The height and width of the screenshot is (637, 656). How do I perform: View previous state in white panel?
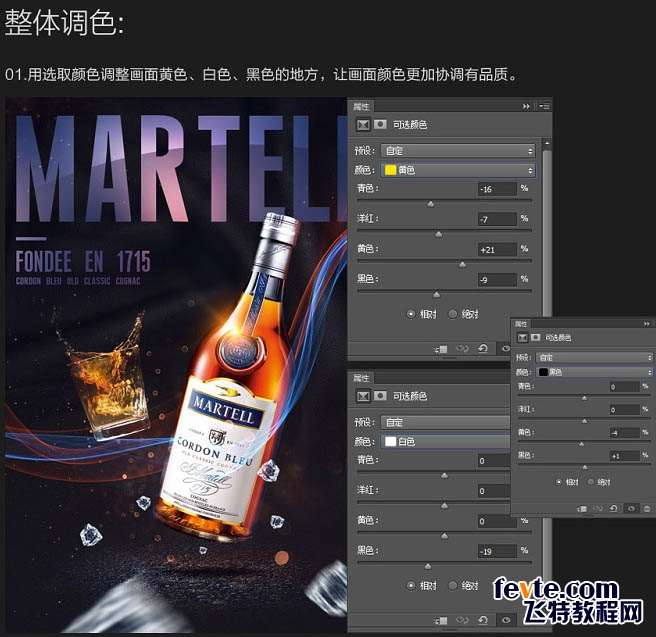coord(462,621)
